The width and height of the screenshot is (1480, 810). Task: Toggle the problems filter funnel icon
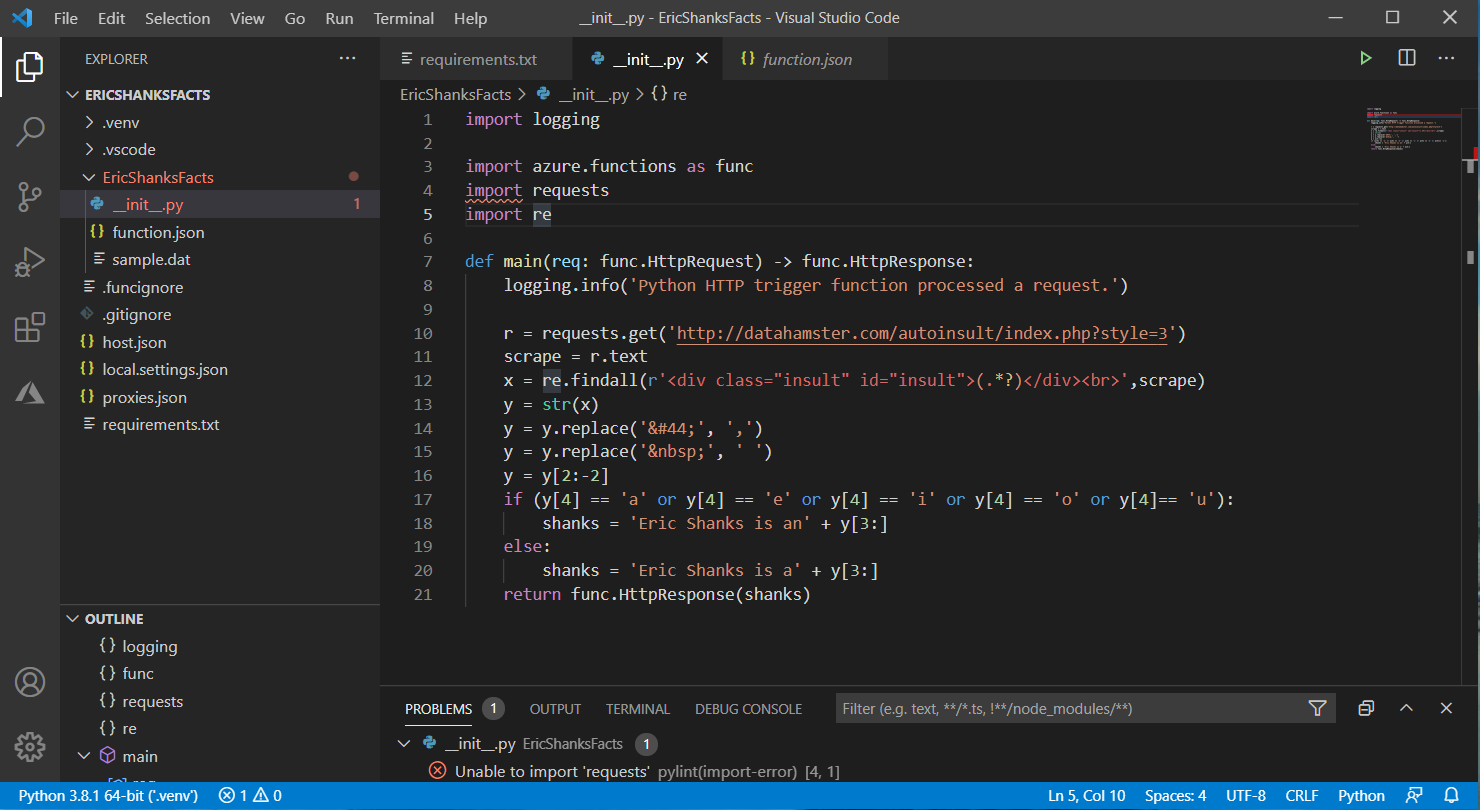(1317, 709)
